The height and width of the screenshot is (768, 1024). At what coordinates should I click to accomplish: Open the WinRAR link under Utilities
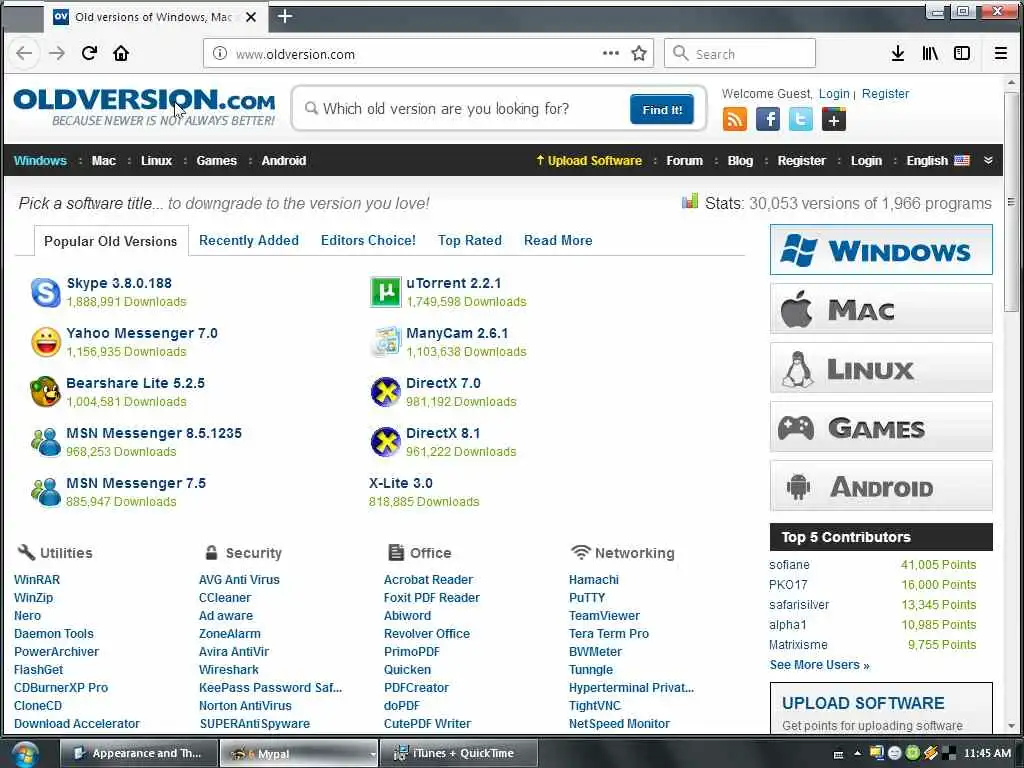[x=37, y=580]
